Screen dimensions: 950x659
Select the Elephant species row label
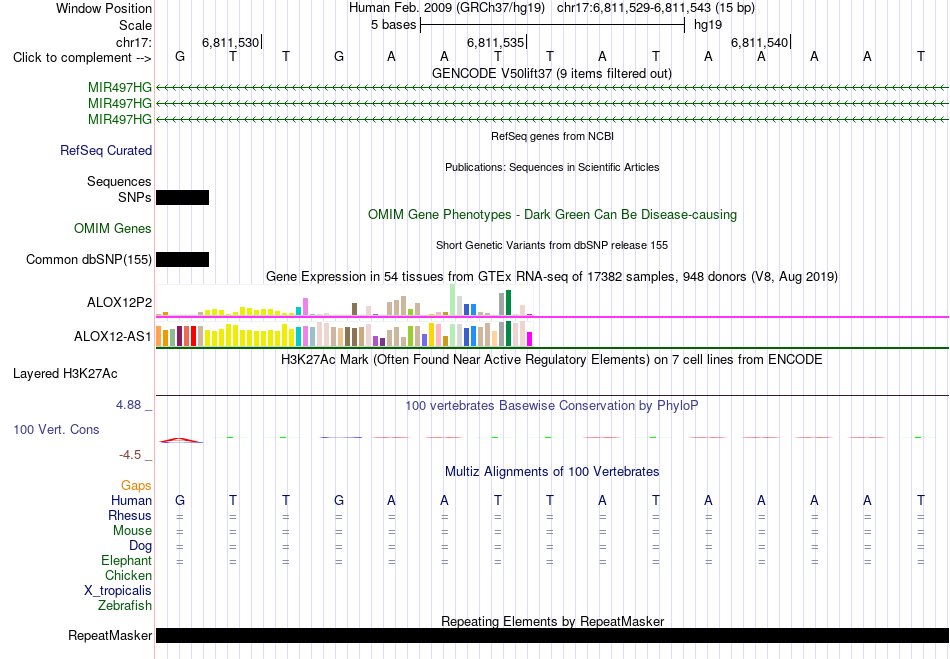pos(127,560)
